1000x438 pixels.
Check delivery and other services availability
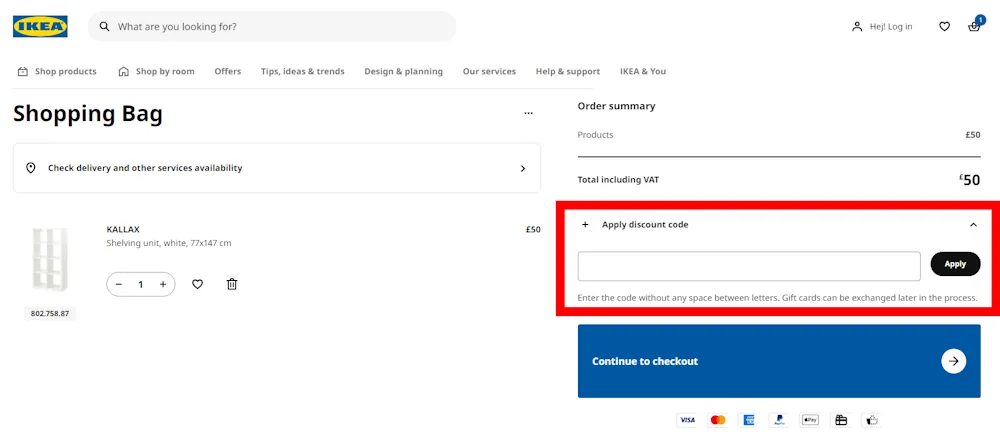pos(277,168)
